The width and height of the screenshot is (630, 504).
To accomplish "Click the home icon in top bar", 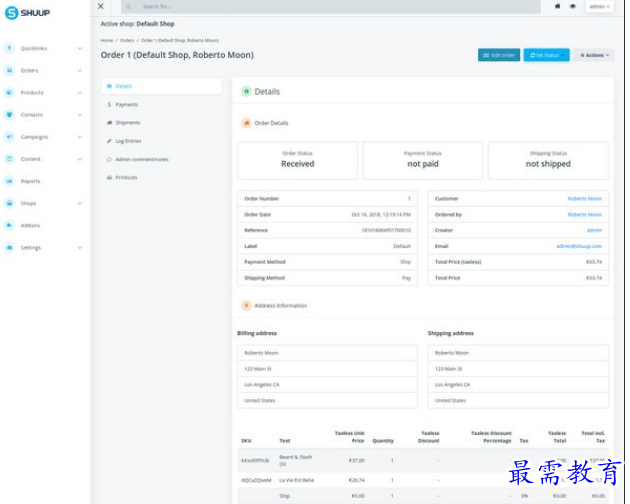I will point(558,6).
